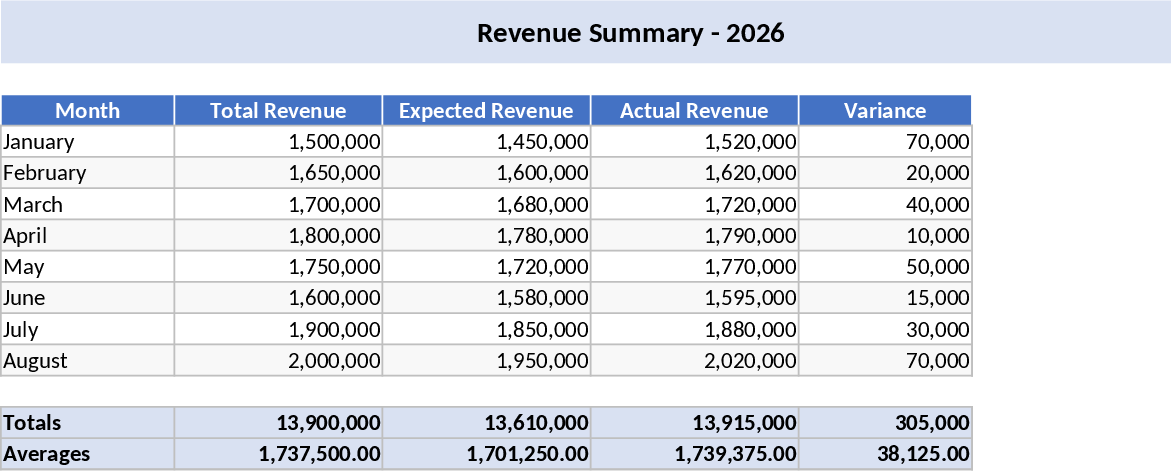Screen dimensions: 1171x471
Task: Click the Expected Revenue header cell
Action: tap(486, 111)
